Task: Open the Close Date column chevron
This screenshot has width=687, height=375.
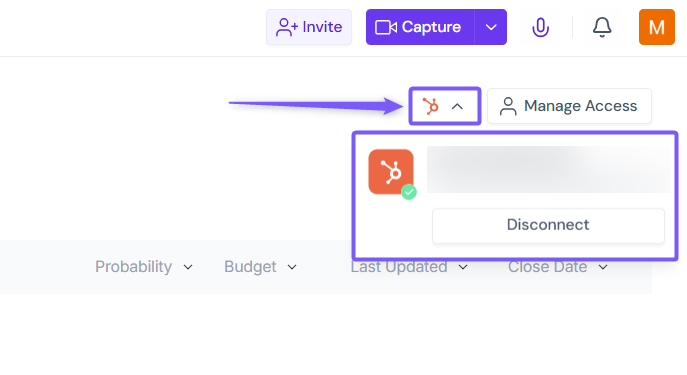Action: point(603,267)
